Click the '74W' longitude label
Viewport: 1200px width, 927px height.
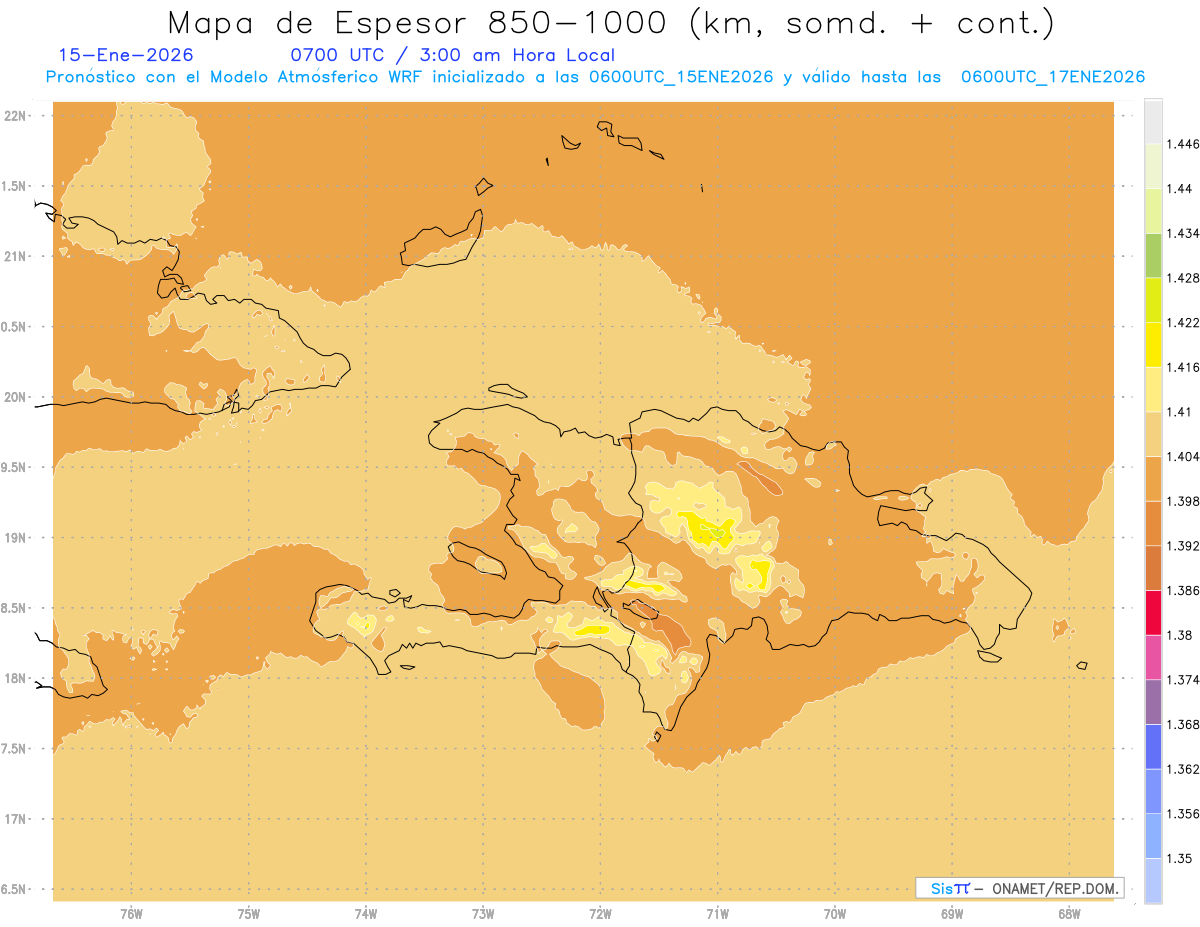coord(366,914)
